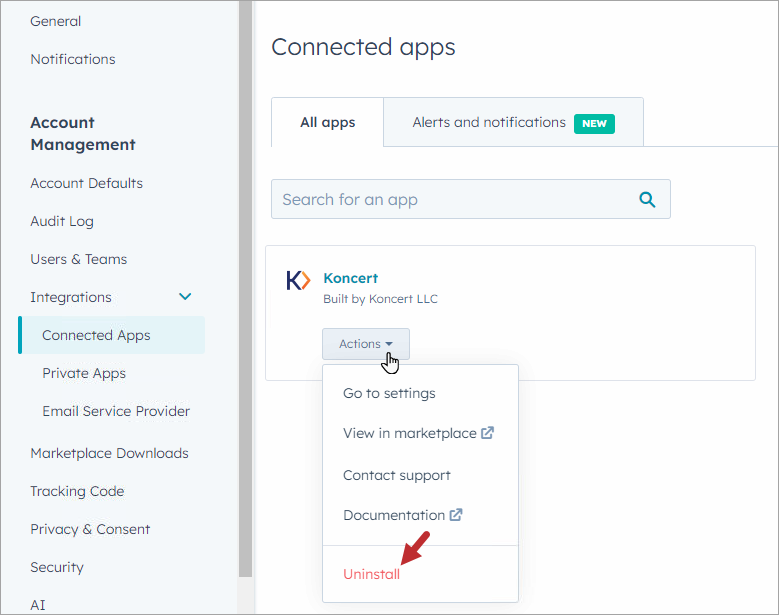
Task: Choose Go to settings menu item
Action: click(x=389, y=393)
